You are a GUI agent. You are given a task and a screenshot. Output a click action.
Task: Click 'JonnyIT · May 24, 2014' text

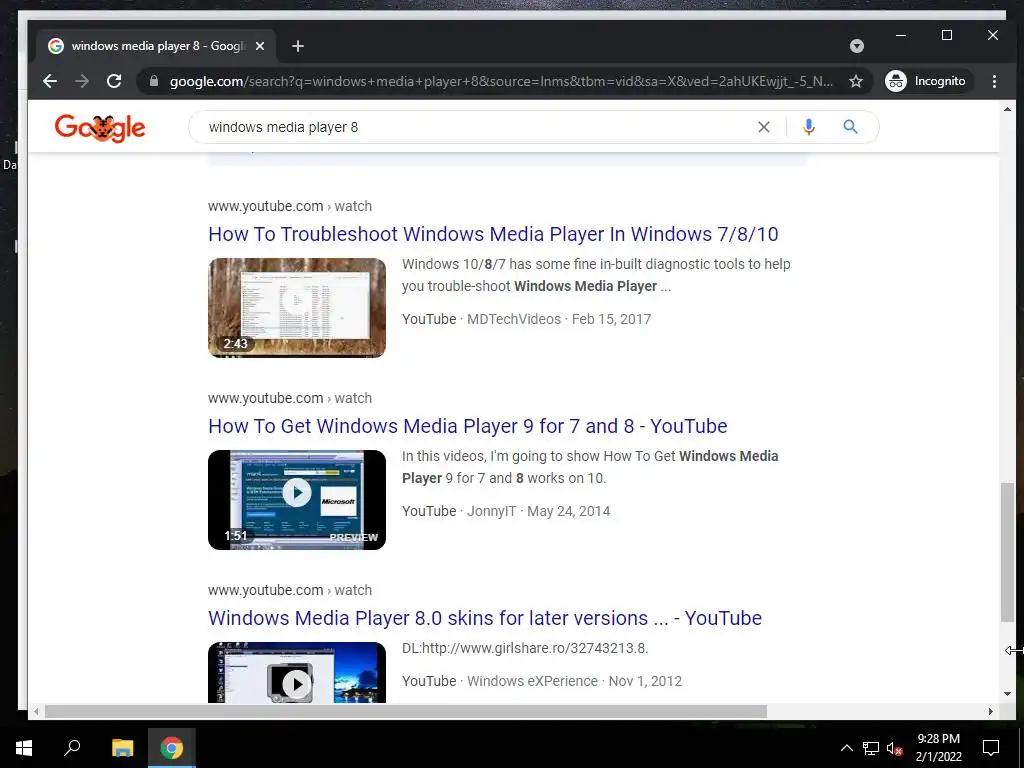(x=539, y=511)
